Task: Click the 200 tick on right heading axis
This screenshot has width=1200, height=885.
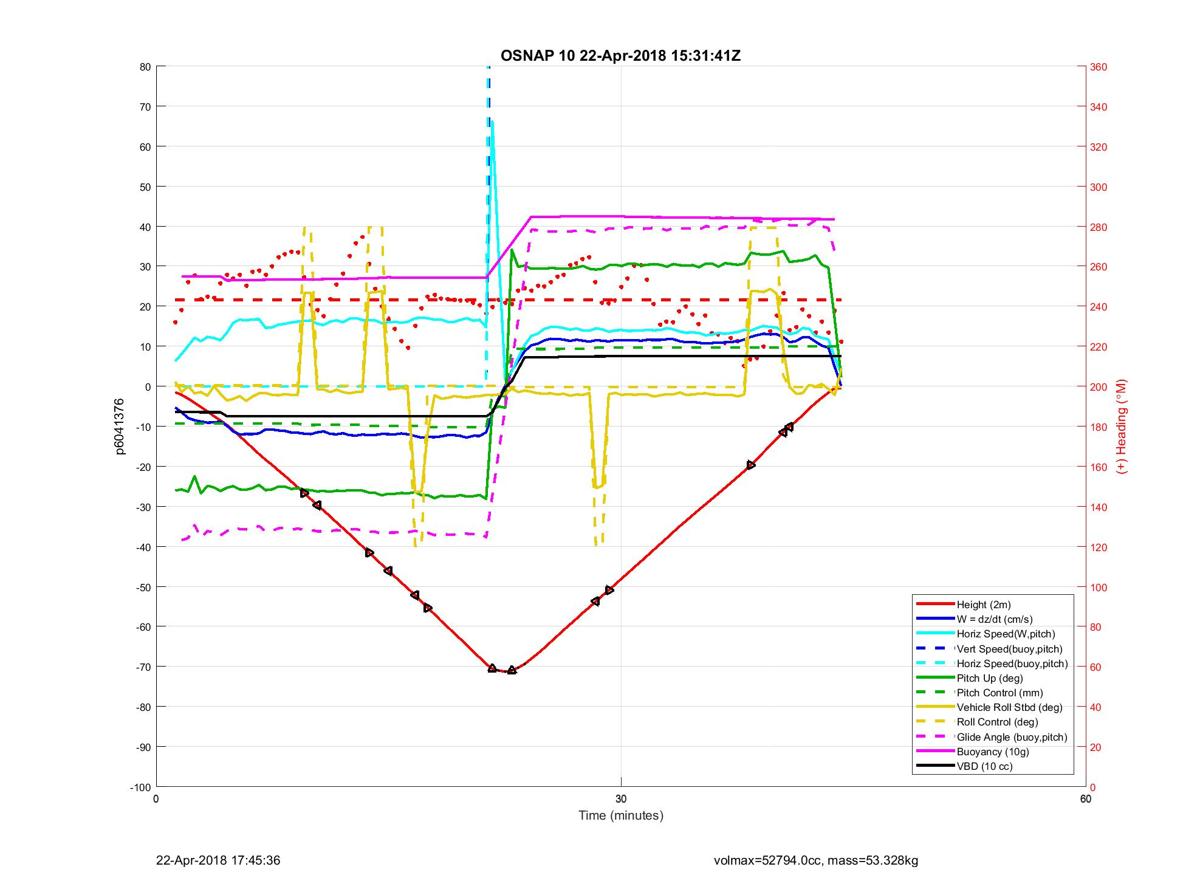Action: click(1100, 387)
